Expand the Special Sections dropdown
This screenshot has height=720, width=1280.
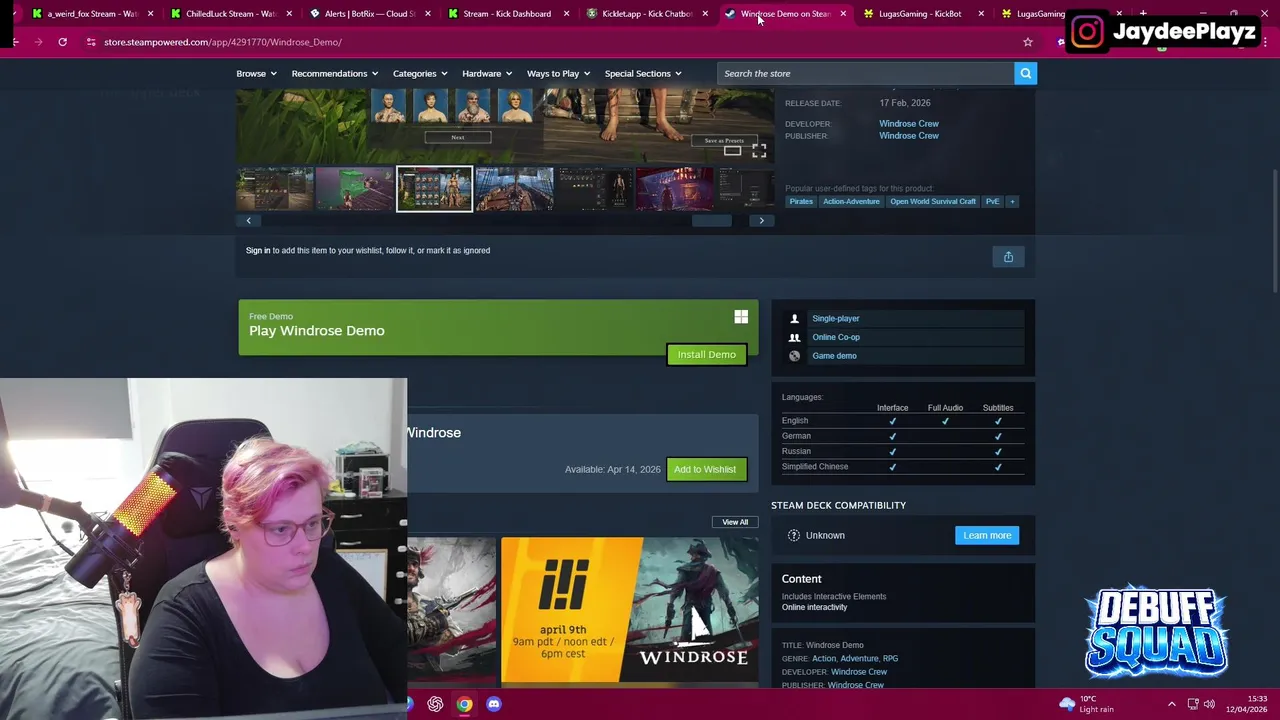pyautogui.click(x=643, y=73)
